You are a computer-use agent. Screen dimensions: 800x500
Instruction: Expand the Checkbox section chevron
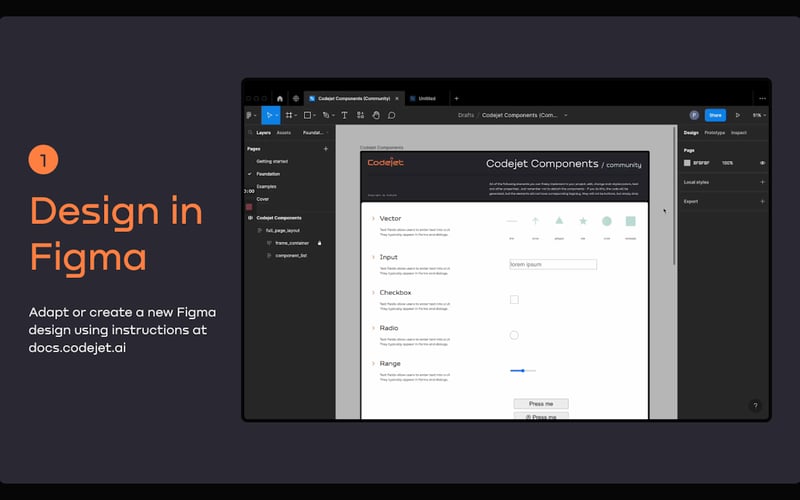point(373,292)
